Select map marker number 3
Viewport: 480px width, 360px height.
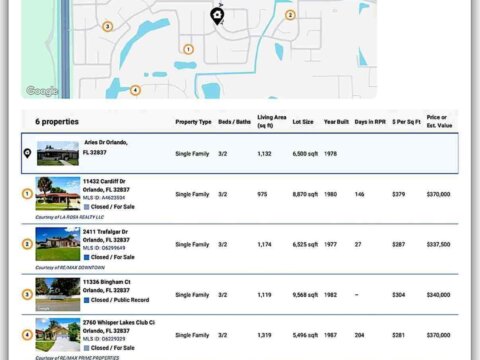click(107, 26)
